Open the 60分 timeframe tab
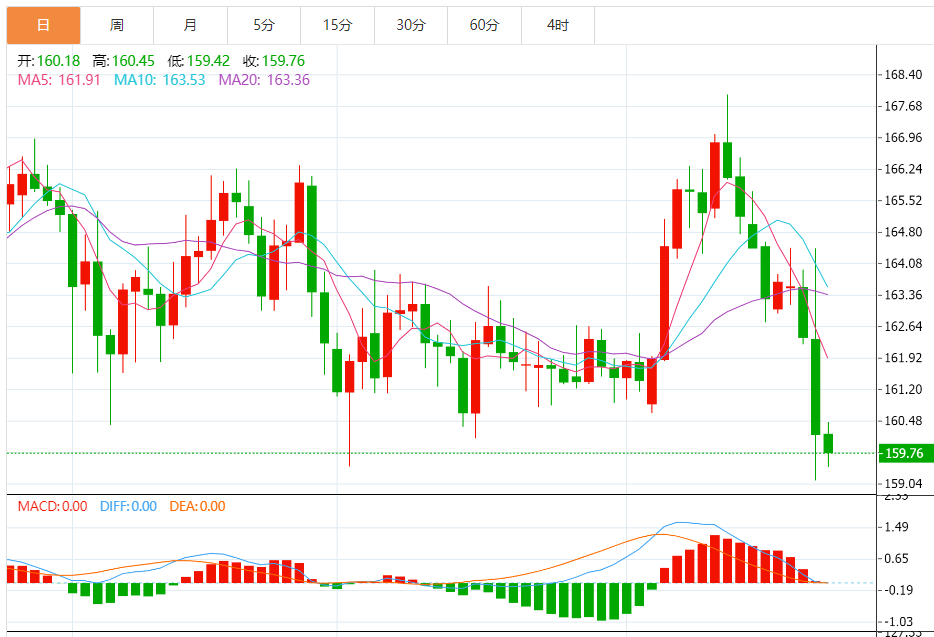 click(x=484, y=26)
